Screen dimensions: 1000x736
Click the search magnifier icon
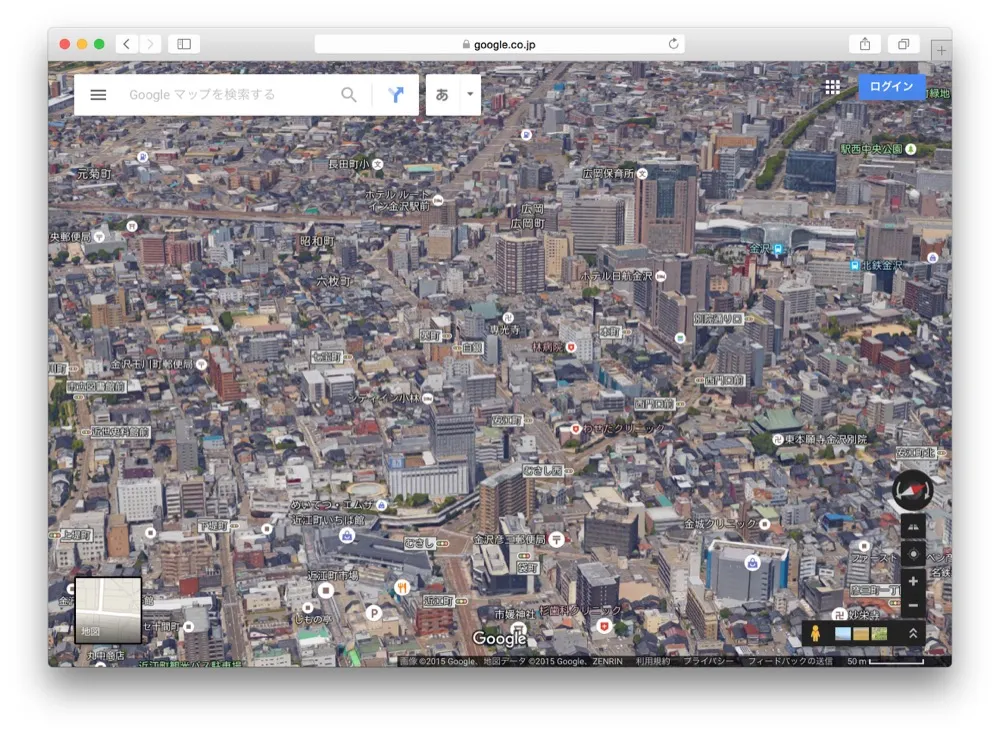tap(349, 95)
